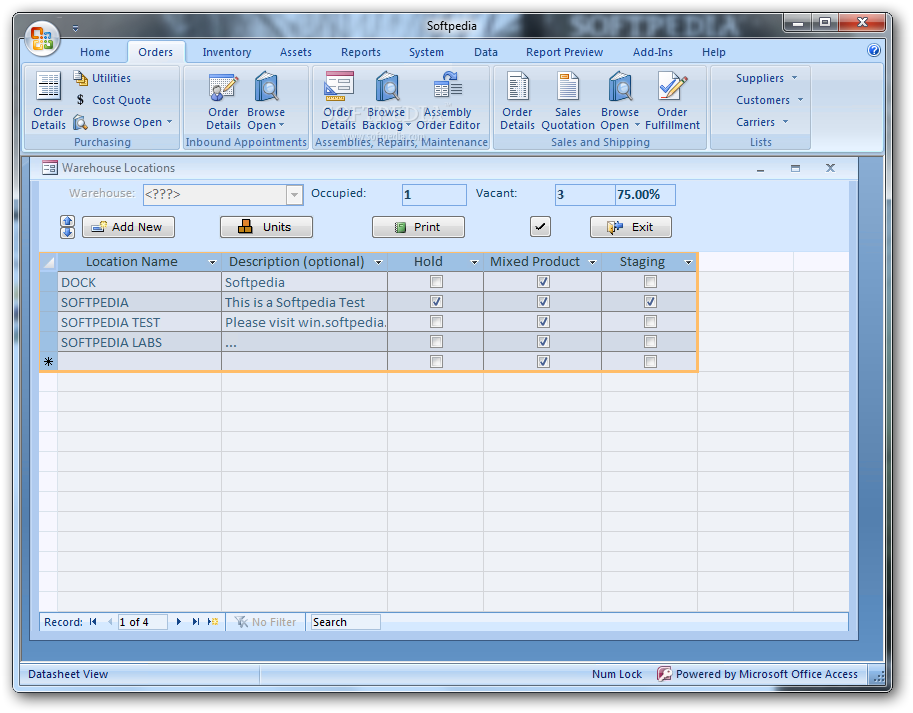Open Purchasing Browse Open list
The width and height of the screenshot is (913, 713).
click(x=123, y=122)
